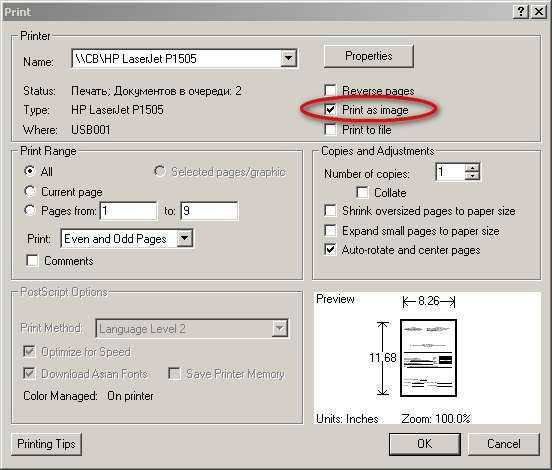552x470 pixels.
Task: Click the help question mark icon
Action: point(521,12)
